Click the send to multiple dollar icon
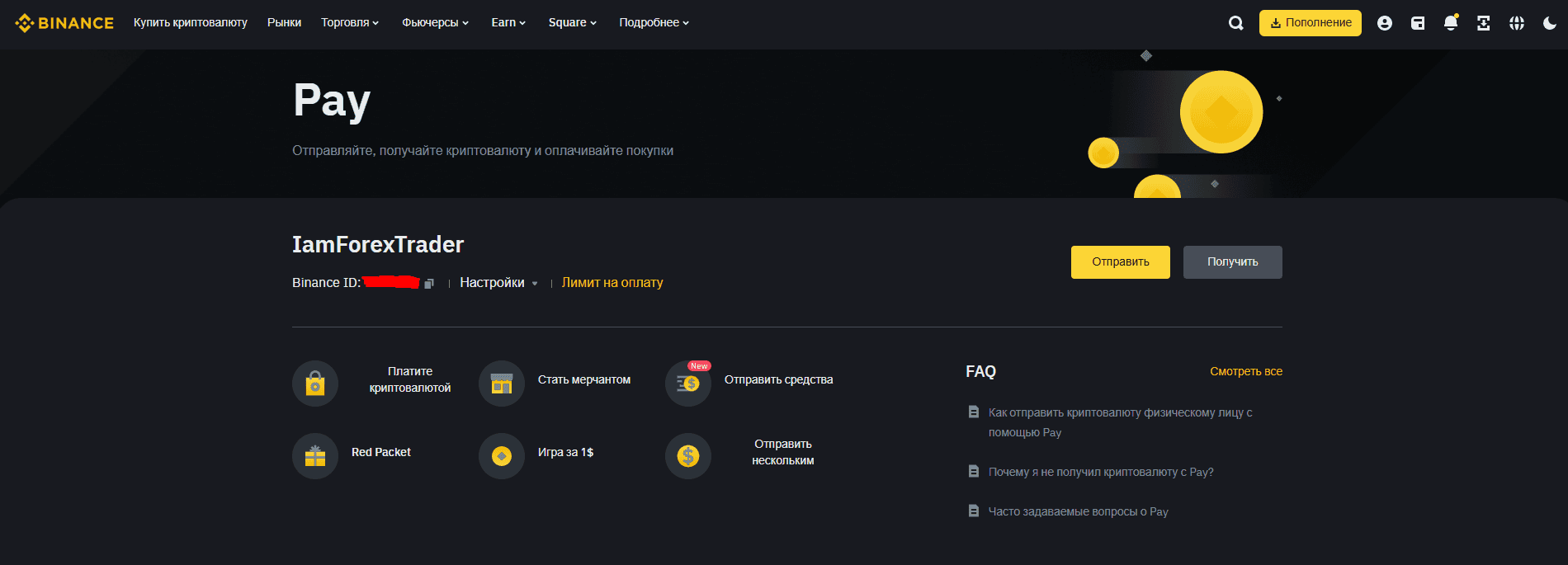 pos(688,456)
